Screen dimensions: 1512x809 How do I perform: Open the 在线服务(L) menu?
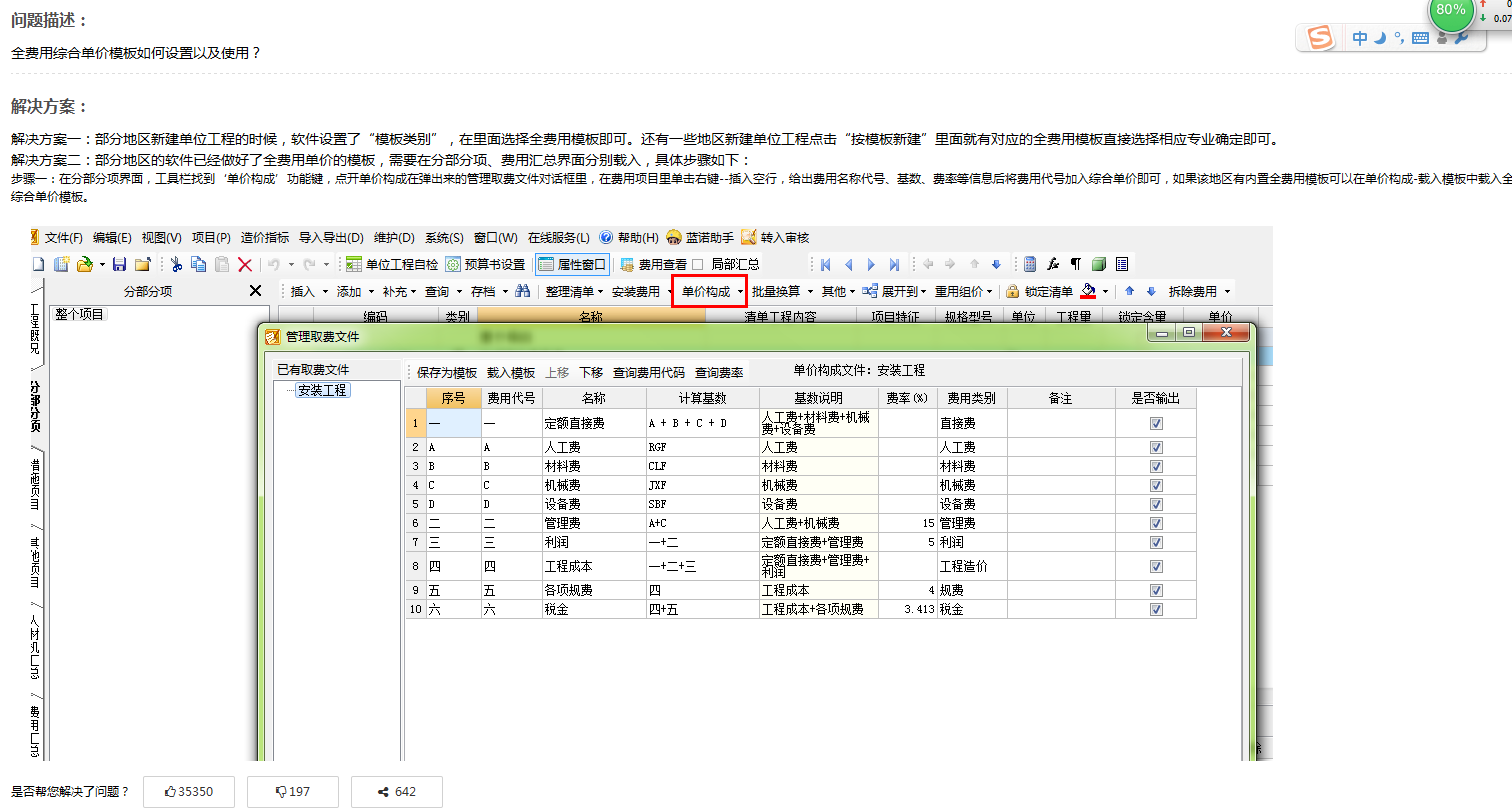tap(558, 238)
